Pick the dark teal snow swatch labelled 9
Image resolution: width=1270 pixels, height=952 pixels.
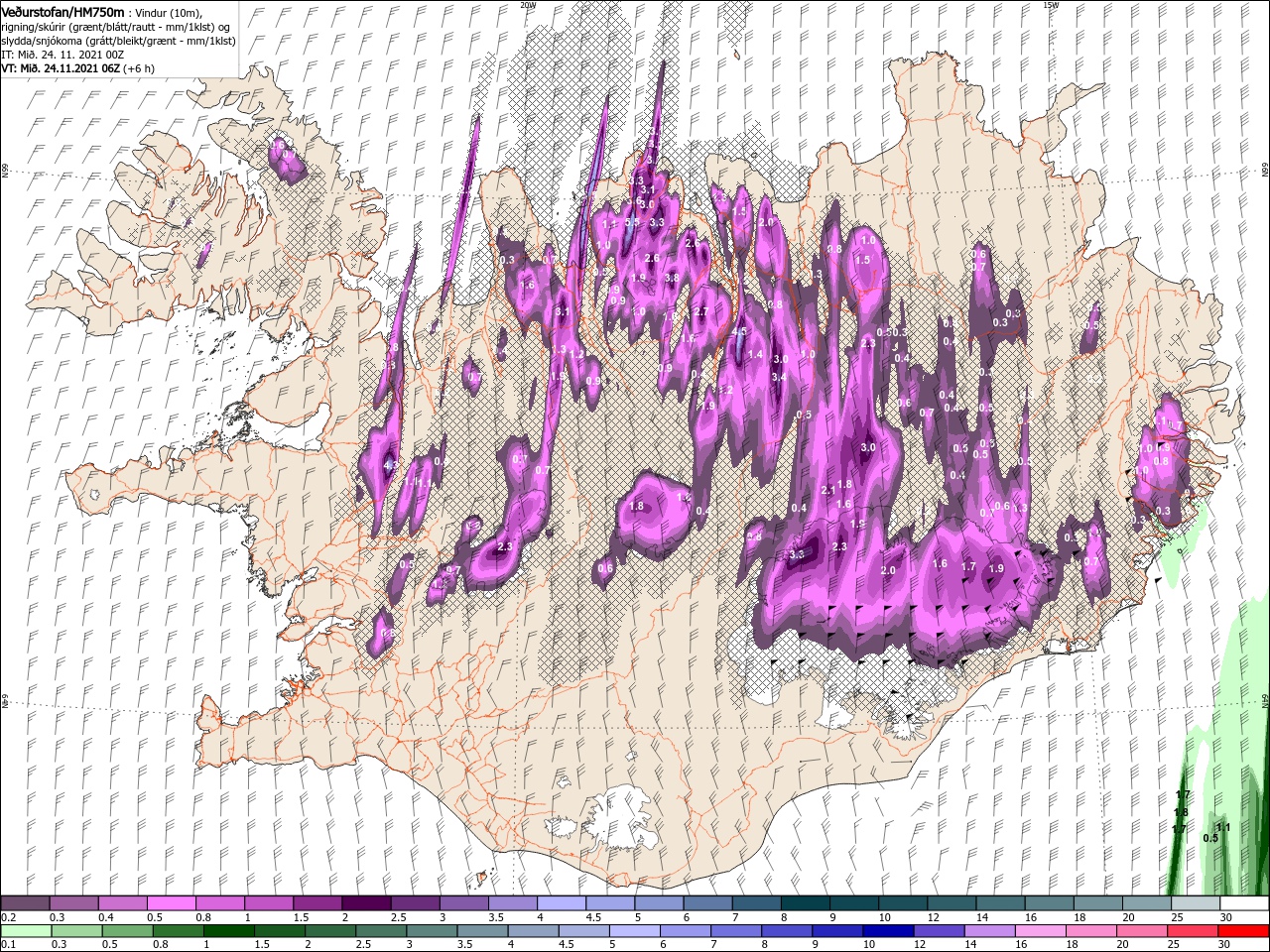(x=854, y=903)
